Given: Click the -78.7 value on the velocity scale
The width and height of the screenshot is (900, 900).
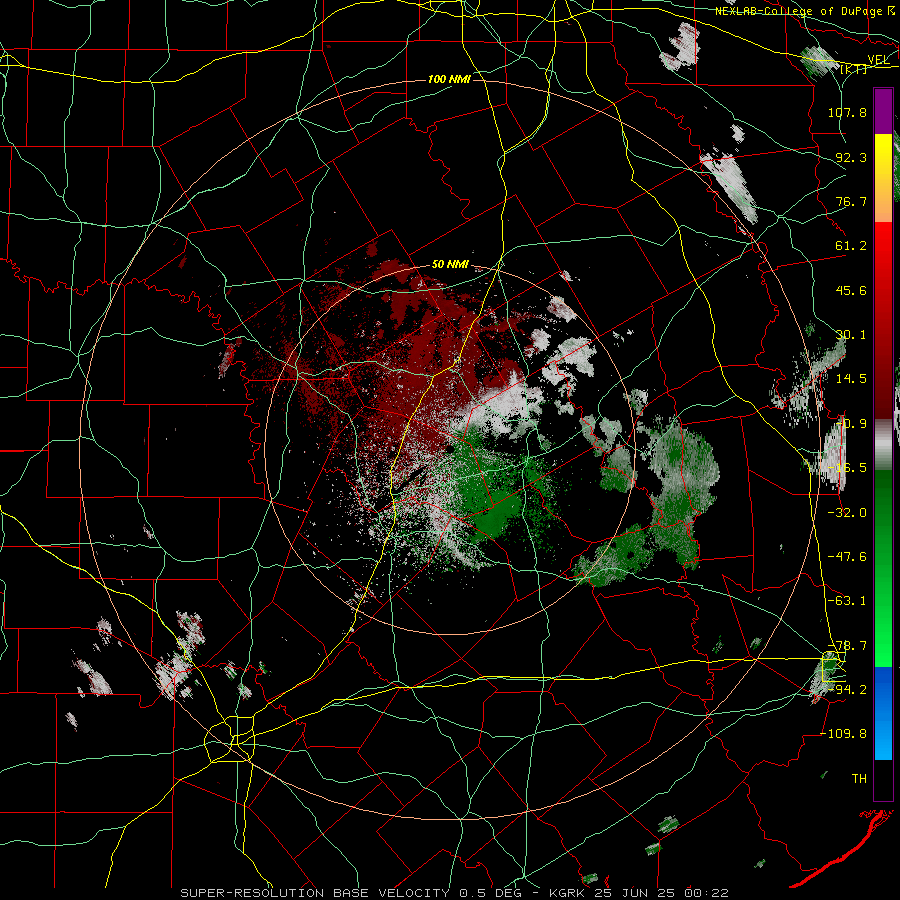Looking at the screenshot, I should [847, 646].
